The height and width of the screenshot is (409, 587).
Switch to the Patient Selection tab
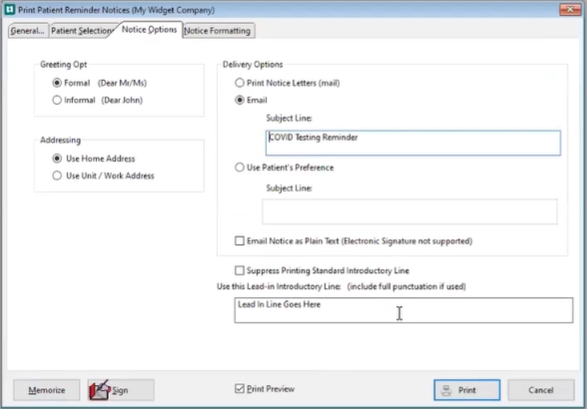click(82, 31)
